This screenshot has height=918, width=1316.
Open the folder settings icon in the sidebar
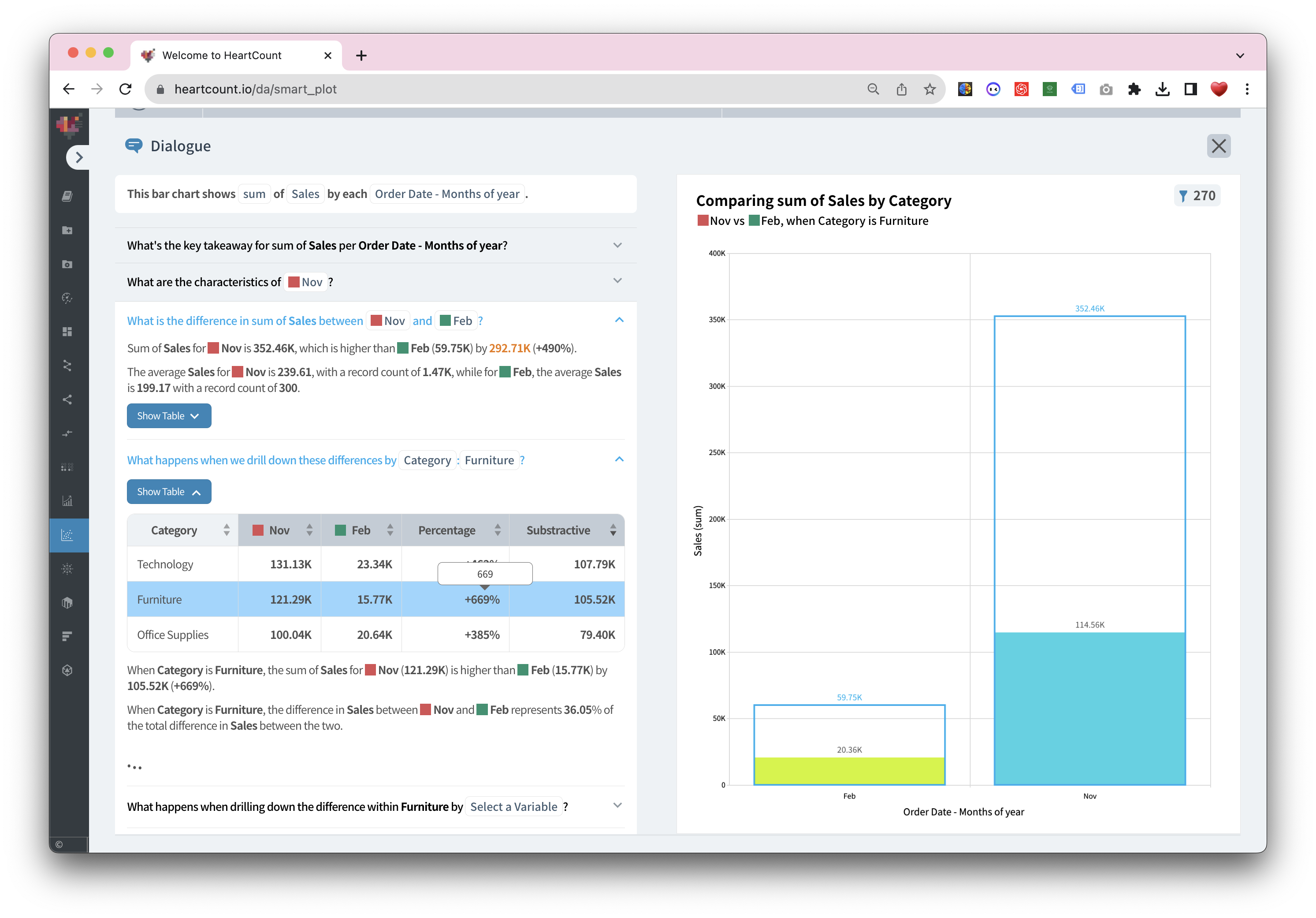[67, 265]
